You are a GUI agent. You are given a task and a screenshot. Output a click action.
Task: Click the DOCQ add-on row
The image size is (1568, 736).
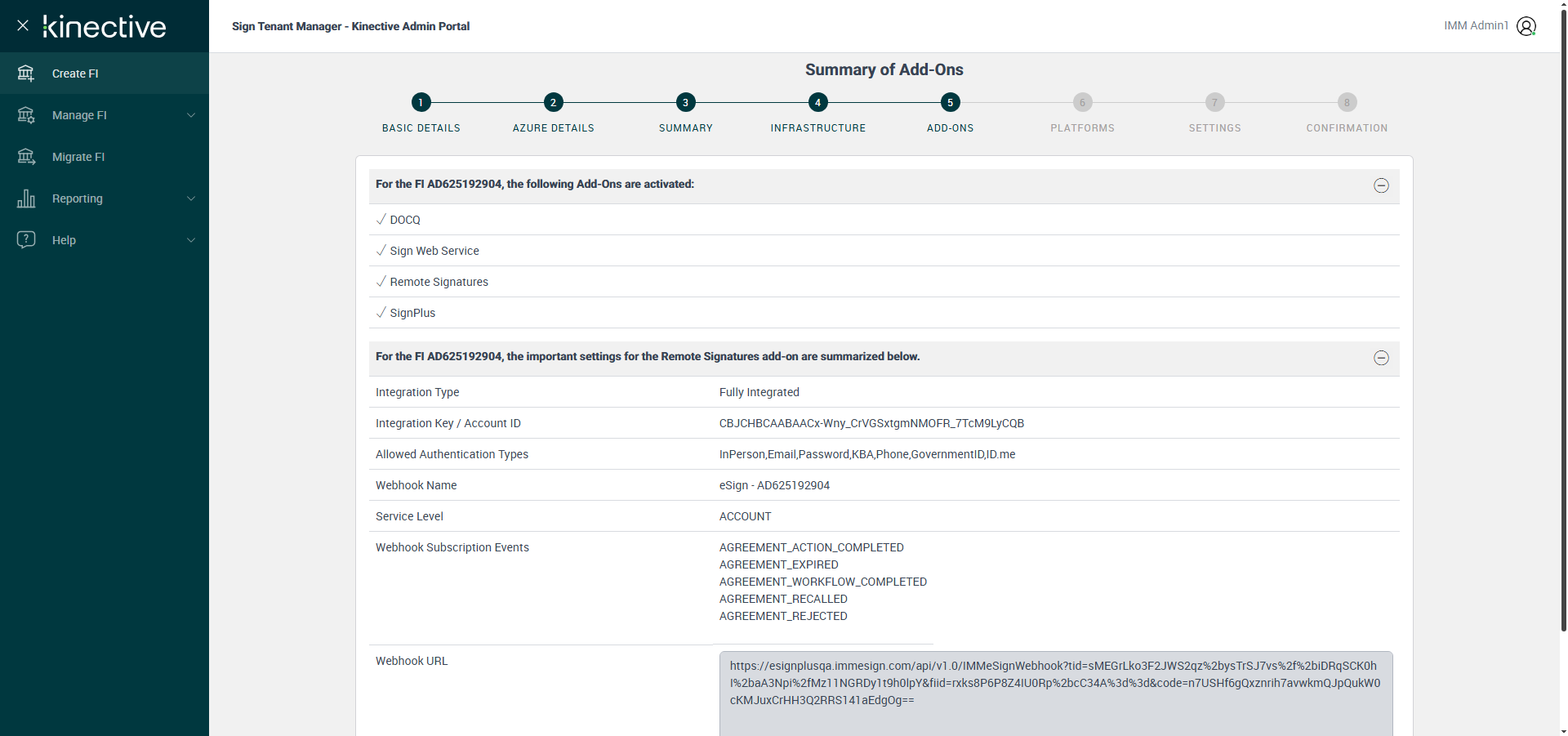pos(884,220)
